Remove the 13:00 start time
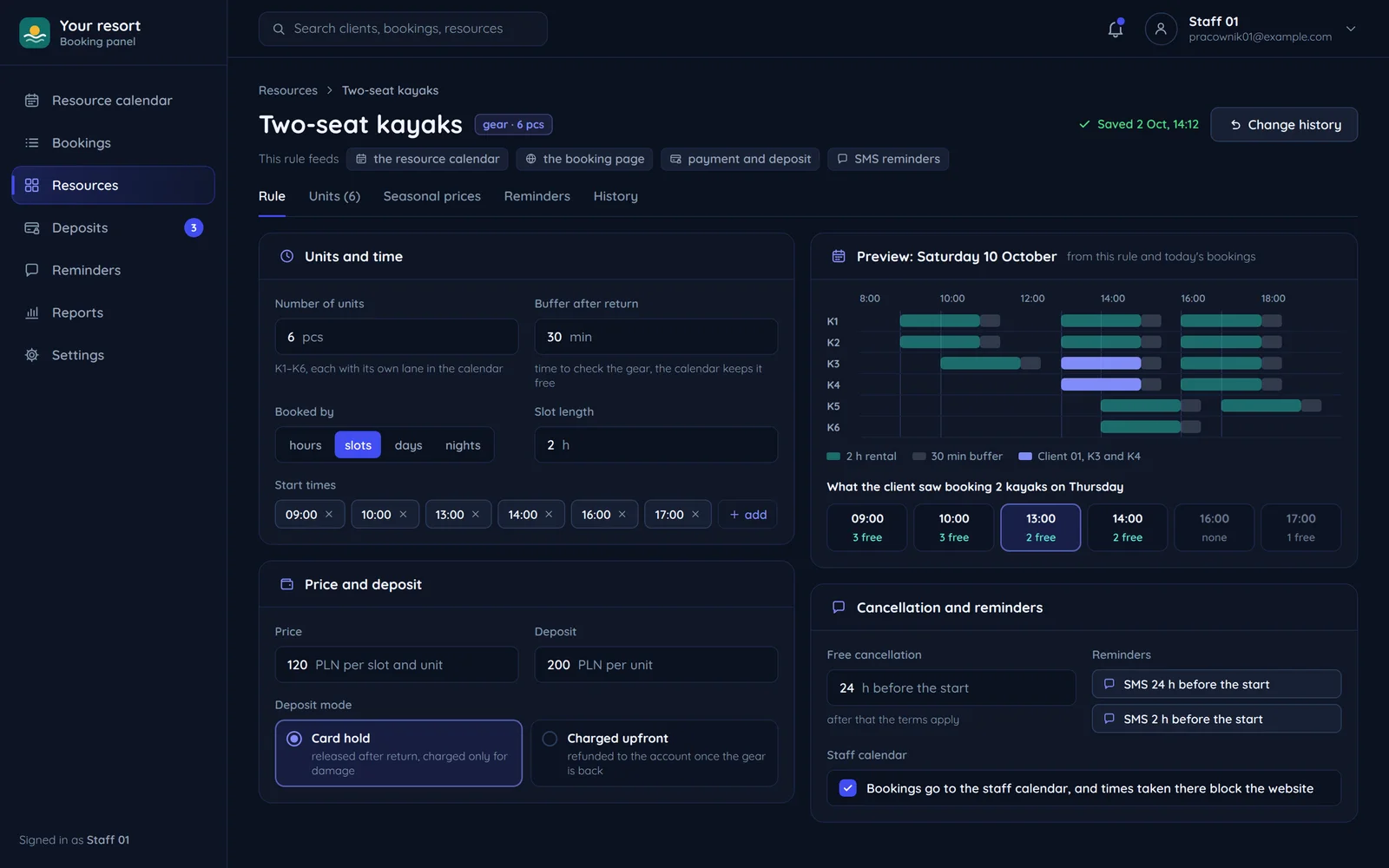The image size is (1389, 868). [x=476, y=515]
